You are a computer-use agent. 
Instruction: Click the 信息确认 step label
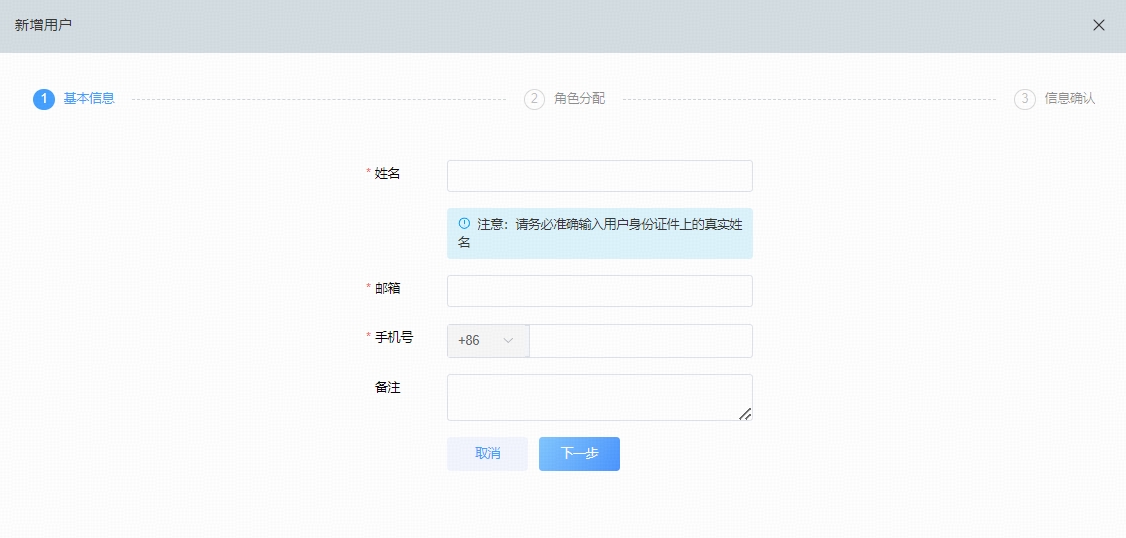(x=1070, y=98)
